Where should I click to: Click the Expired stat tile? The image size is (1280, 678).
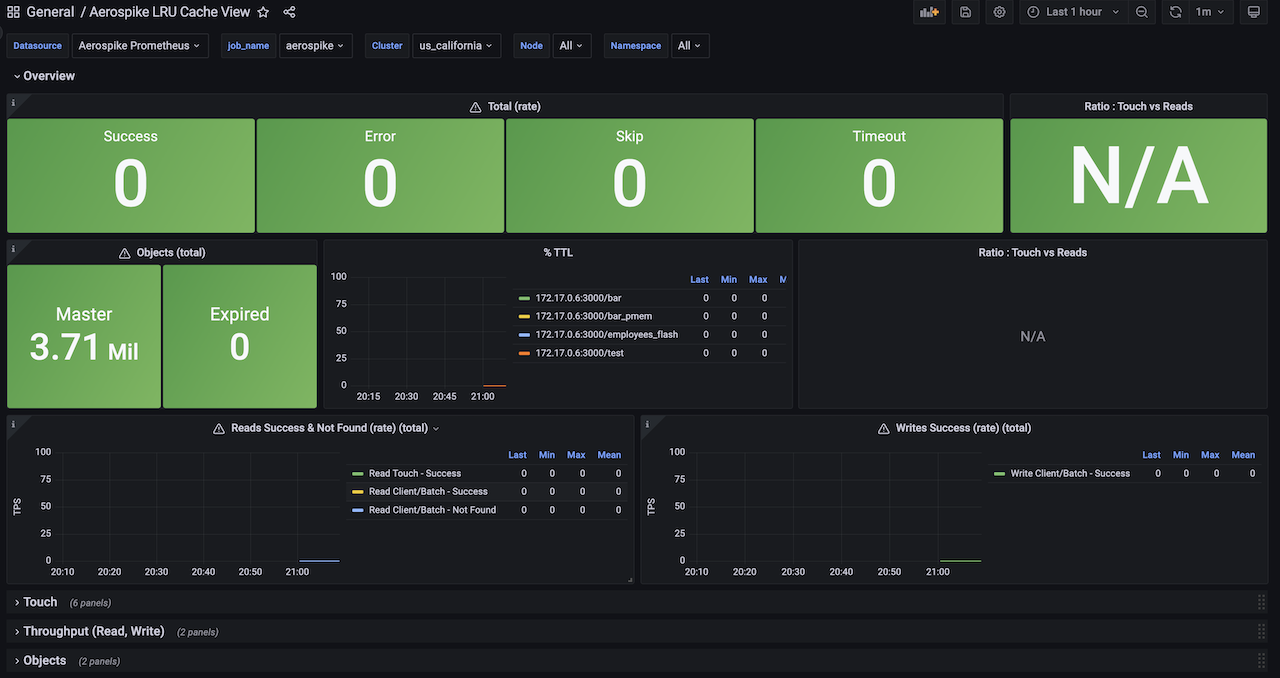240,336
